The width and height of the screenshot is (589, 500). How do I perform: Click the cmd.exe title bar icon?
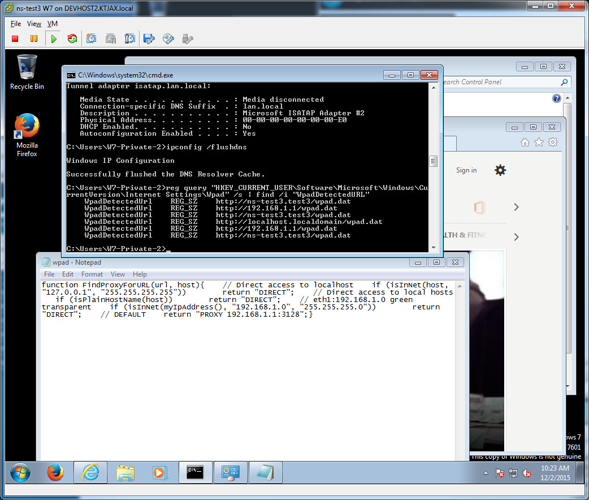(71, 75)
